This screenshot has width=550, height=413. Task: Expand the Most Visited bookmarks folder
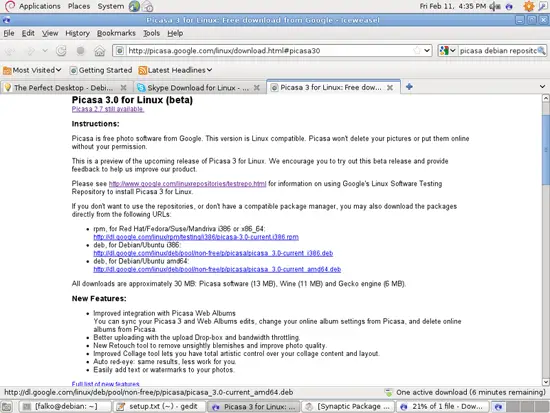point(32,70)
